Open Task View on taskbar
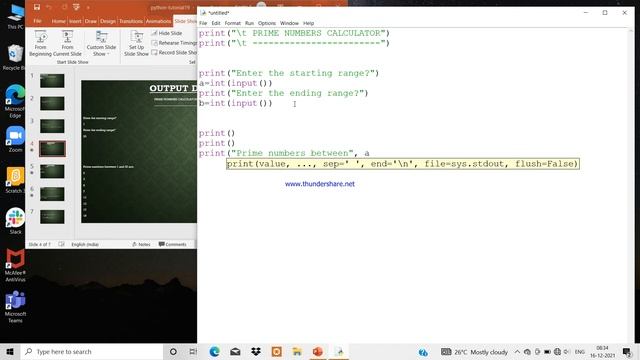 coord(193,351)
